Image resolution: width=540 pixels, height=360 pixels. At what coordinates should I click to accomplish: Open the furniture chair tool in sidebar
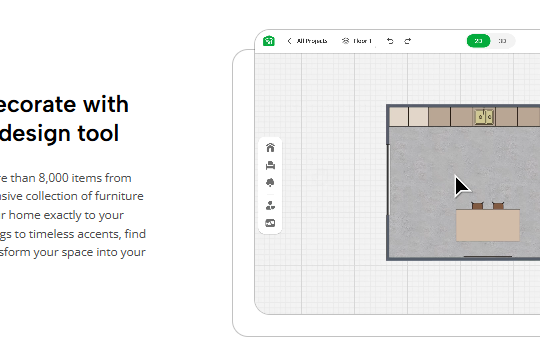(x=270, y=165)
